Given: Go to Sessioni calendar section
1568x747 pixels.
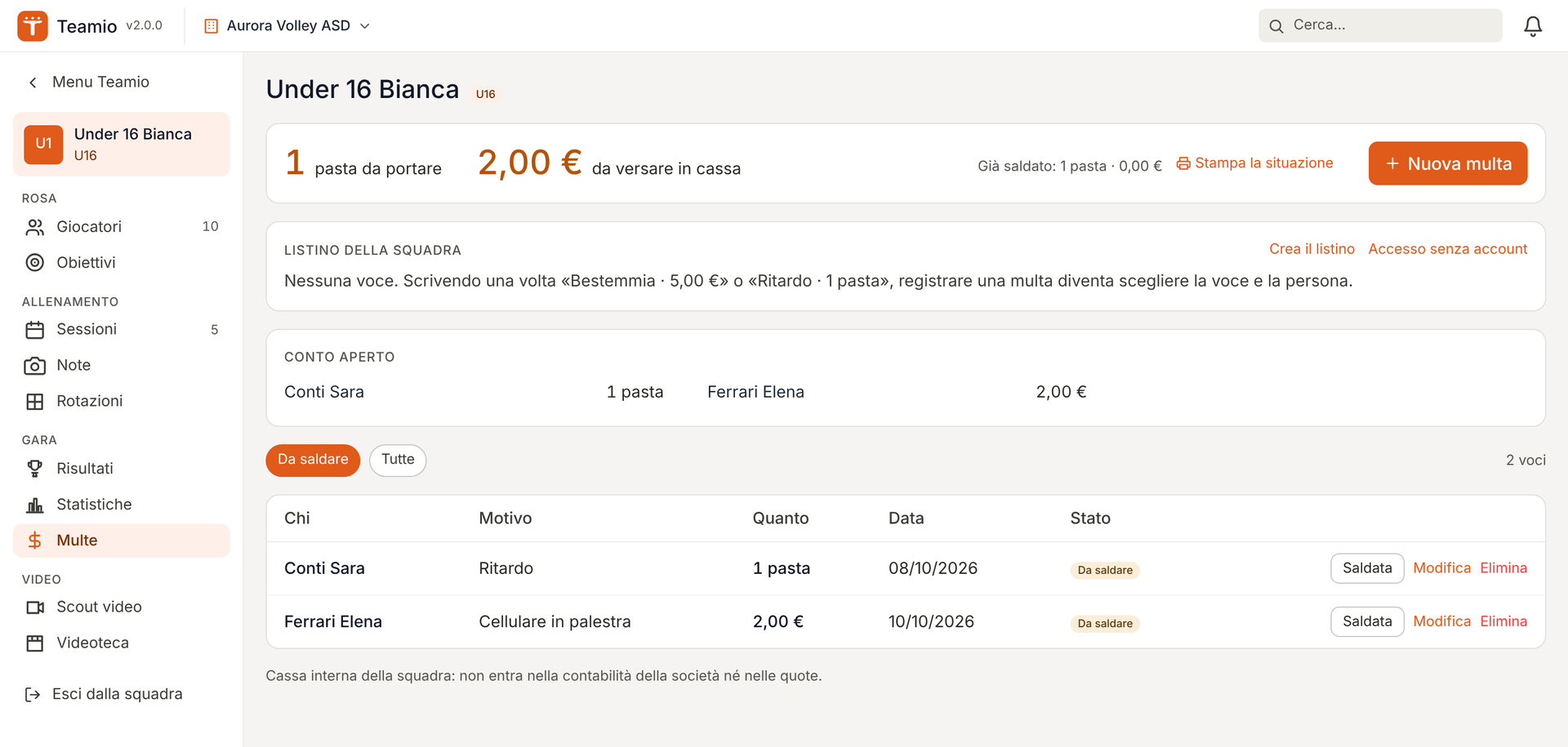Looking at the screenshot, I should (x=121, y=330).
